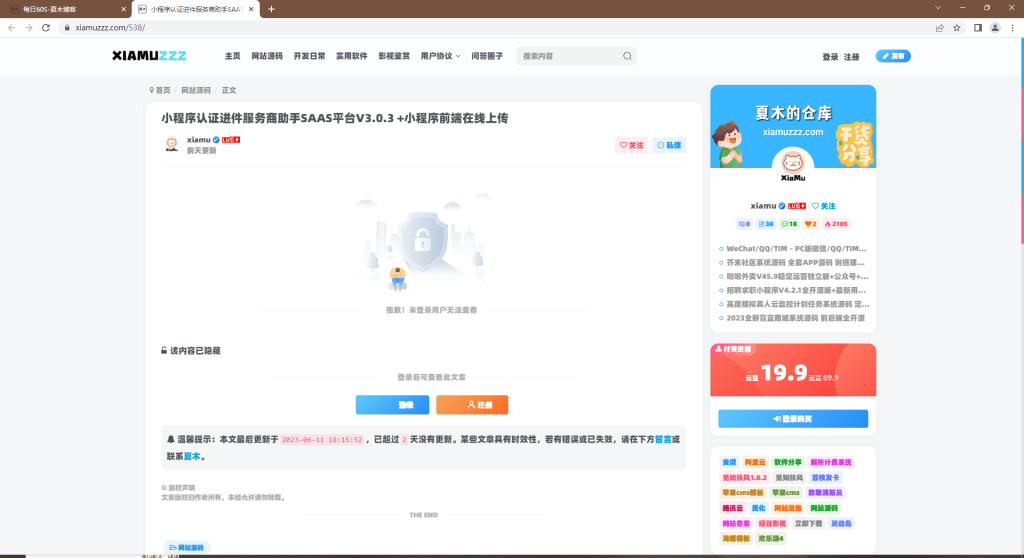This screenshot has width=1024, height=558.
Task: Bookmark this page with star icon
Action: [957, 27]
